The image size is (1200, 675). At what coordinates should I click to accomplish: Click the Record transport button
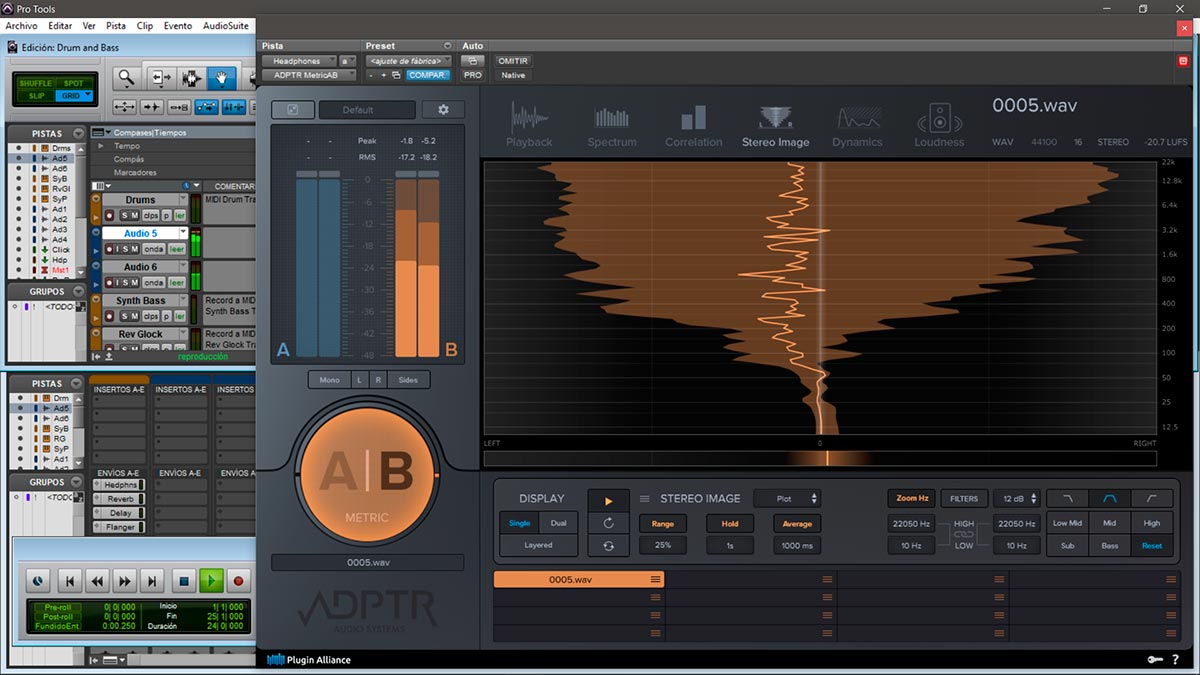tap(238, 580)
